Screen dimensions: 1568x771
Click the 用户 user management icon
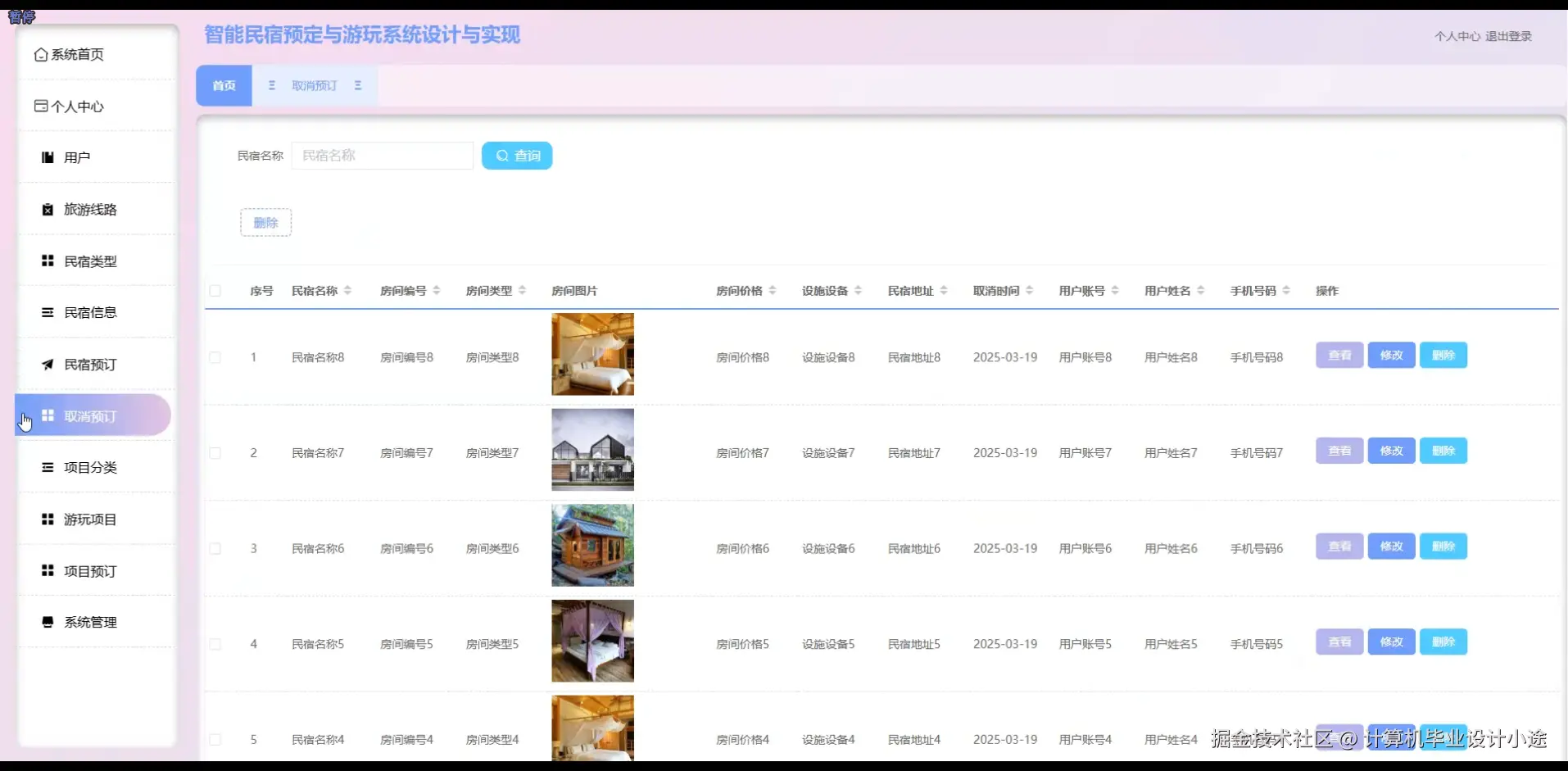pyautogui.click(x=47, y=156)
